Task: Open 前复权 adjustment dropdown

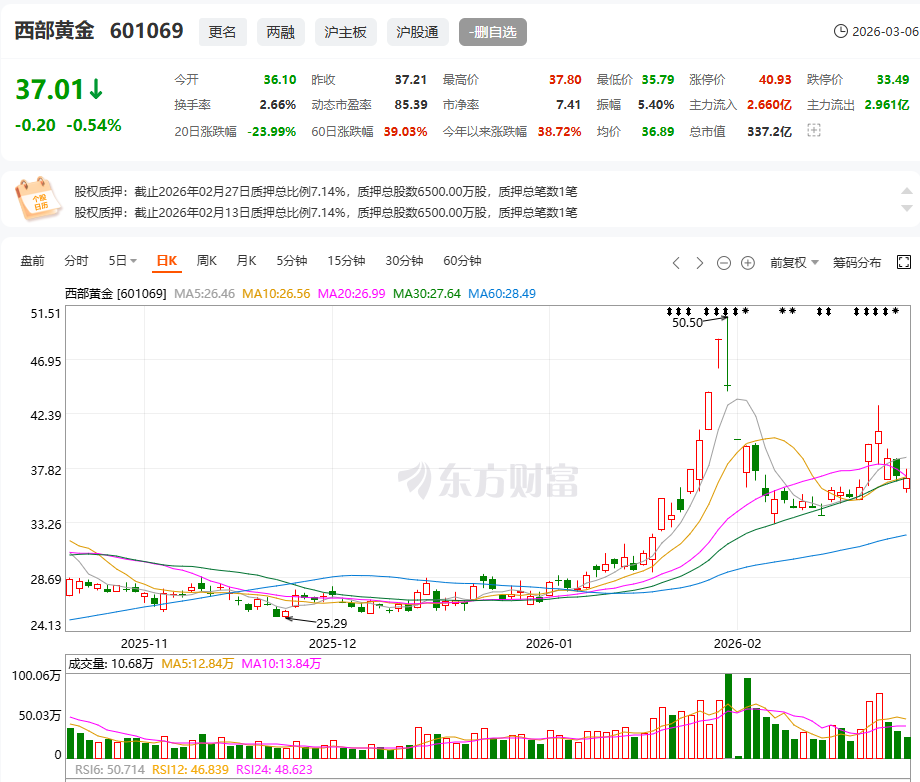Action: [794, 263]
